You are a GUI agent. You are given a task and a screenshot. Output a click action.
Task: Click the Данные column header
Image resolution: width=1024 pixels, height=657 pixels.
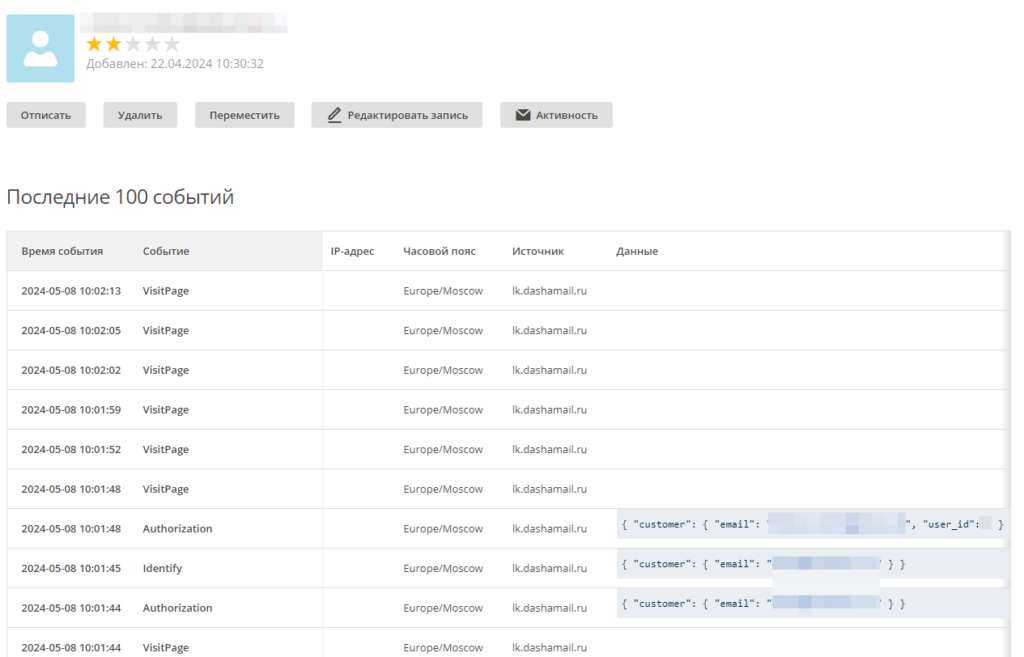point(637,251)
